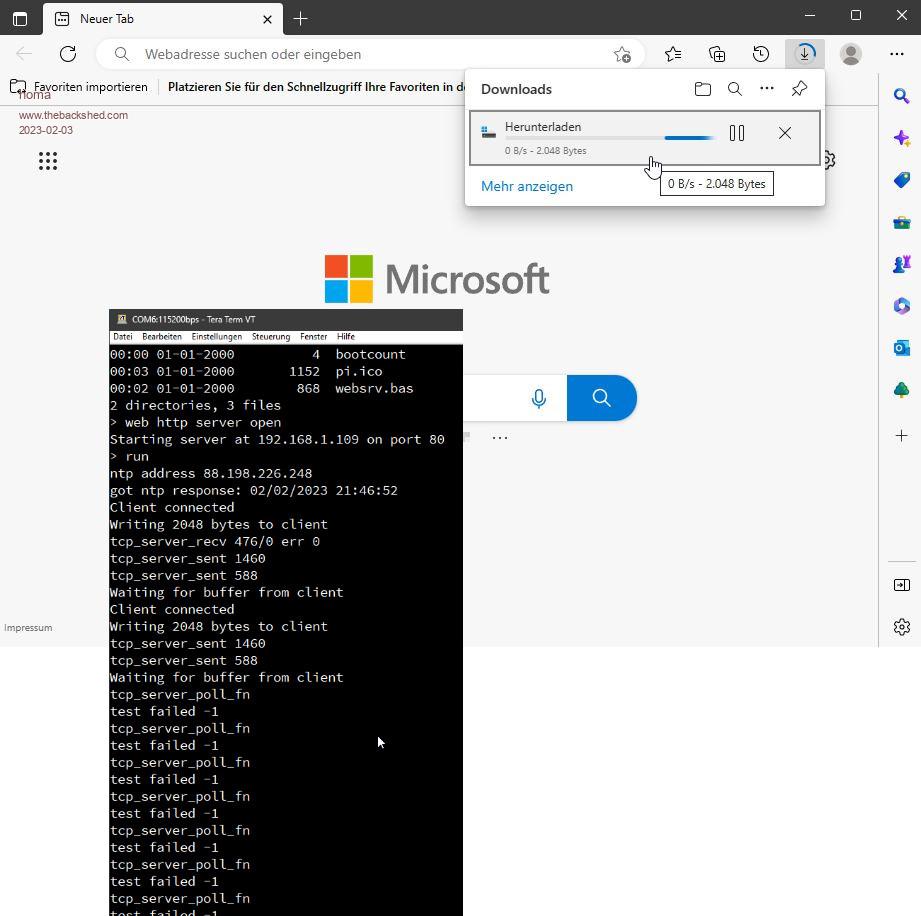
Task: Open the apps grid launcher
Action: click(48, 161)
